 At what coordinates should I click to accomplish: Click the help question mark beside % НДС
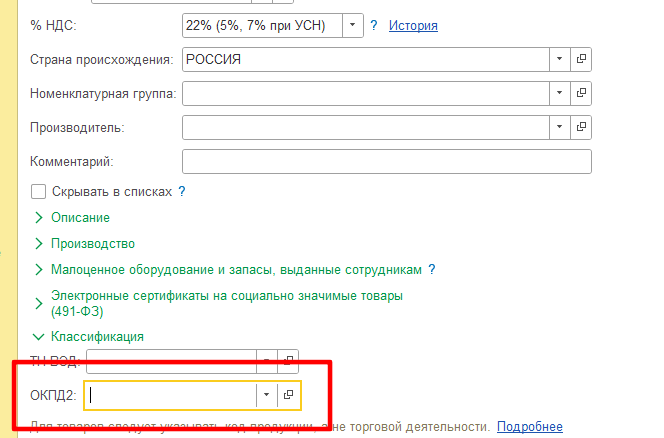coord(374,25)
